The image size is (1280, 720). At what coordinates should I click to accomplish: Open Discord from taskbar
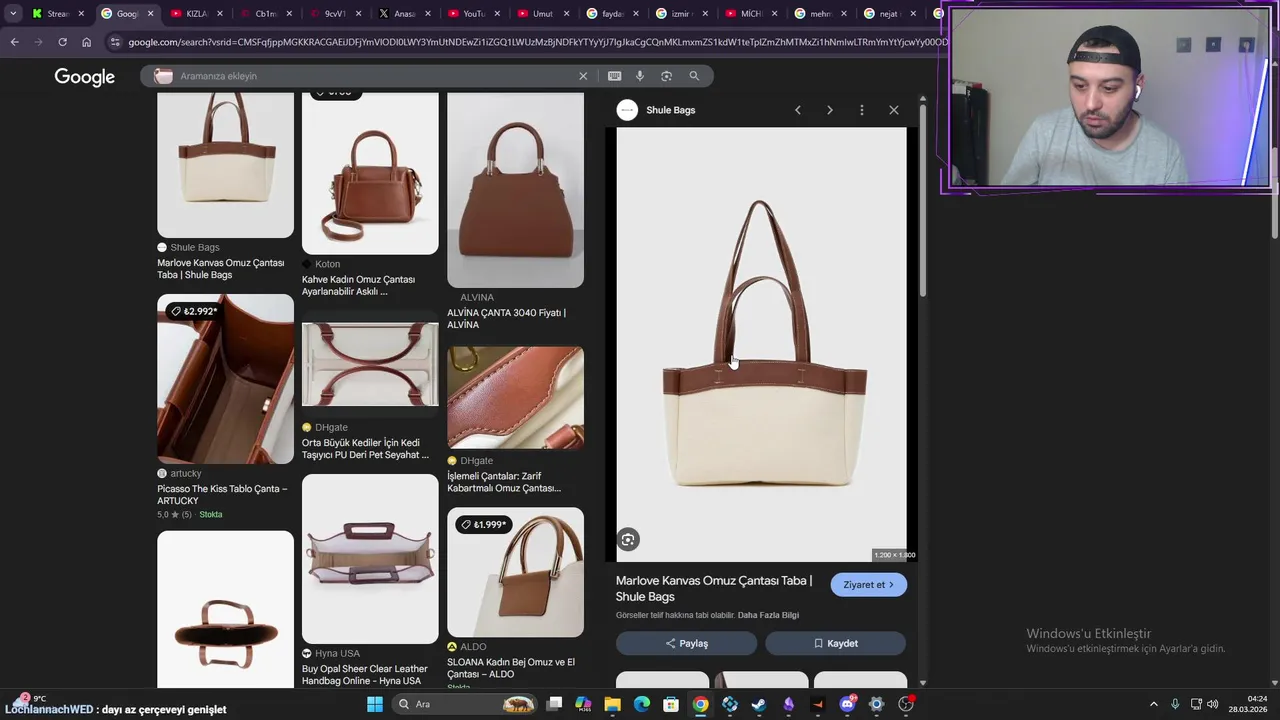point(847,704)
